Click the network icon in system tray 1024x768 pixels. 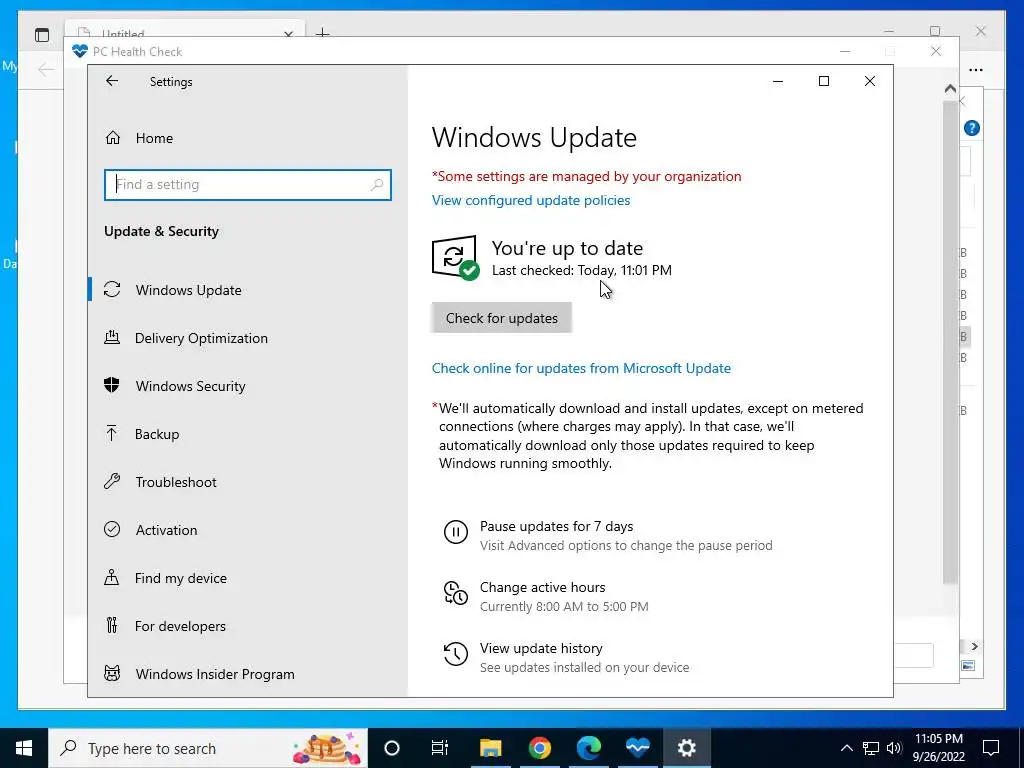[871, 748]
